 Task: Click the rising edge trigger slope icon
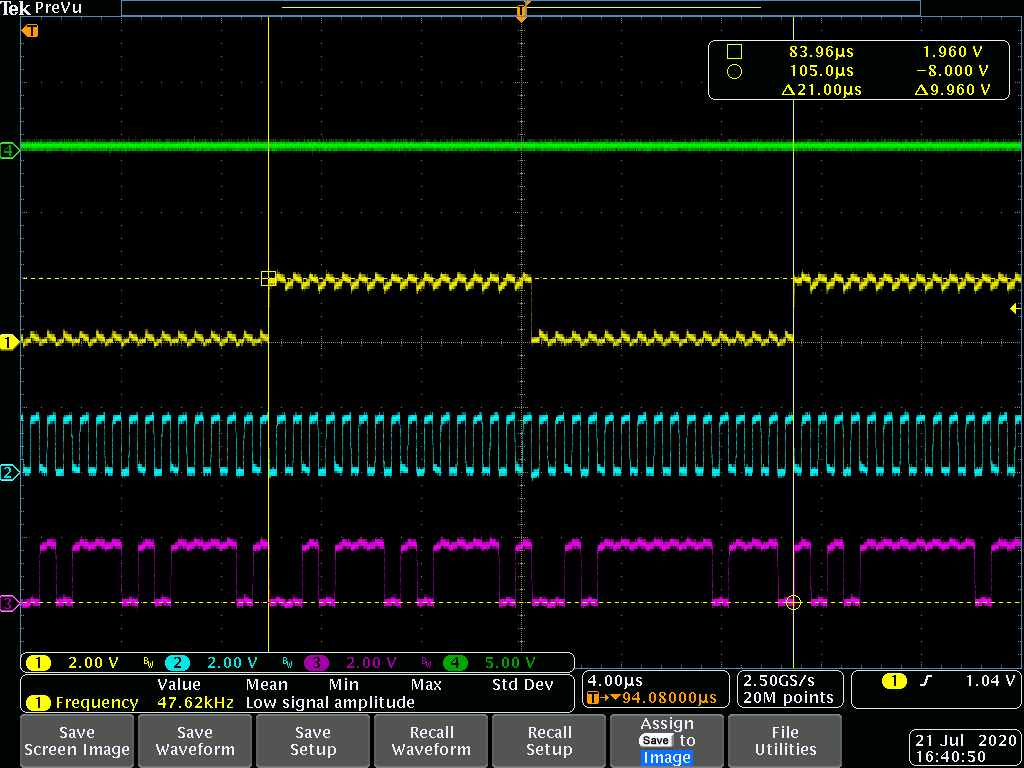tap(924, 681)
